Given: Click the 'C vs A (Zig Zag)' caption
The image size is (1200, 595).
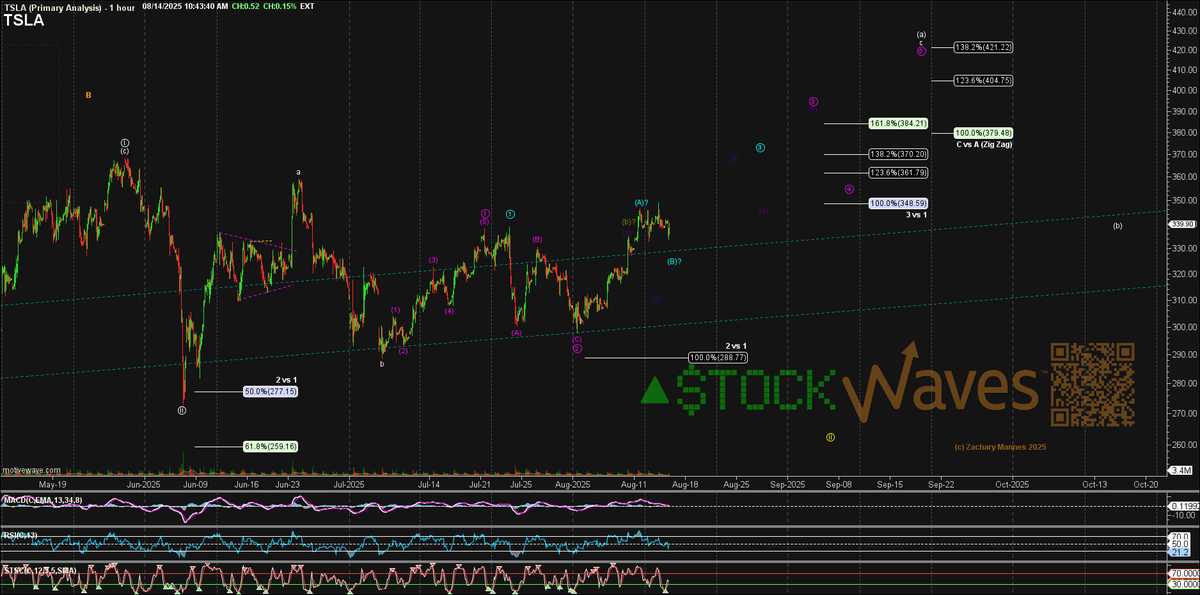Looking at the screenshot, I should 985,145.
